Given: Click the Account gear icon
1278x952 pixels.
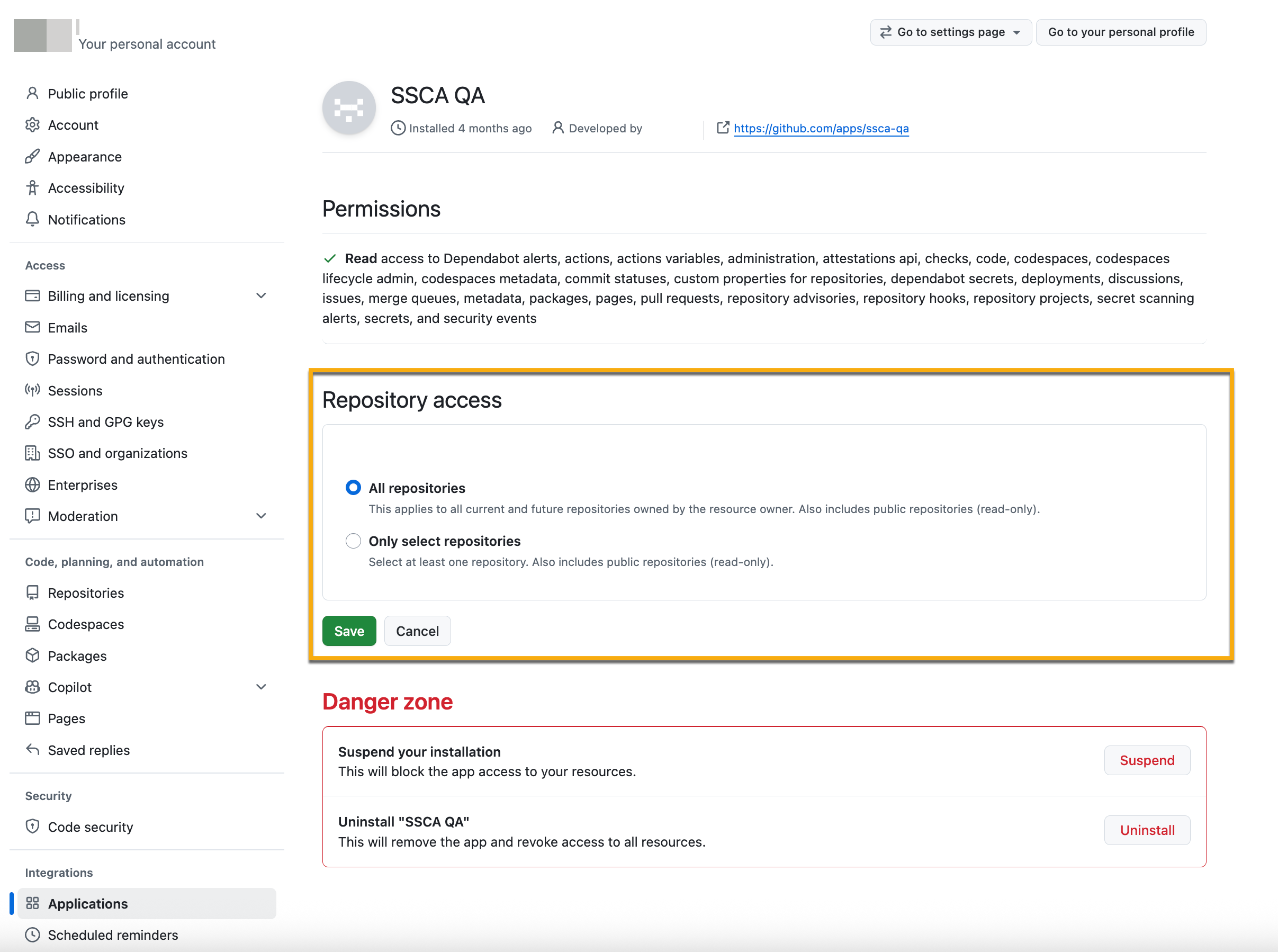Looking at the screenshot, I should (32, 125).
